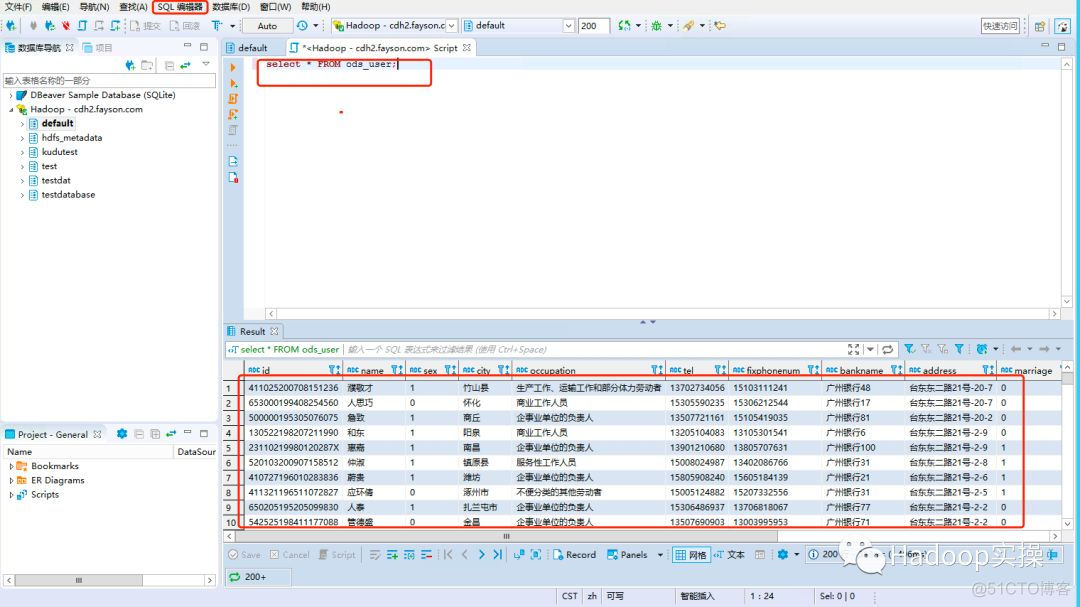
Task: Click the refresh results icon in filter bar
Action: tap(887, 349)
